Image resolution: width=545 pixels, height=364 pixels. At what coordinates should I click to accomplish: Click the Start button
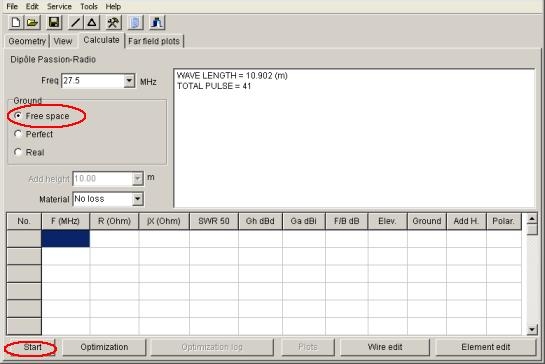tap(32, 347)
